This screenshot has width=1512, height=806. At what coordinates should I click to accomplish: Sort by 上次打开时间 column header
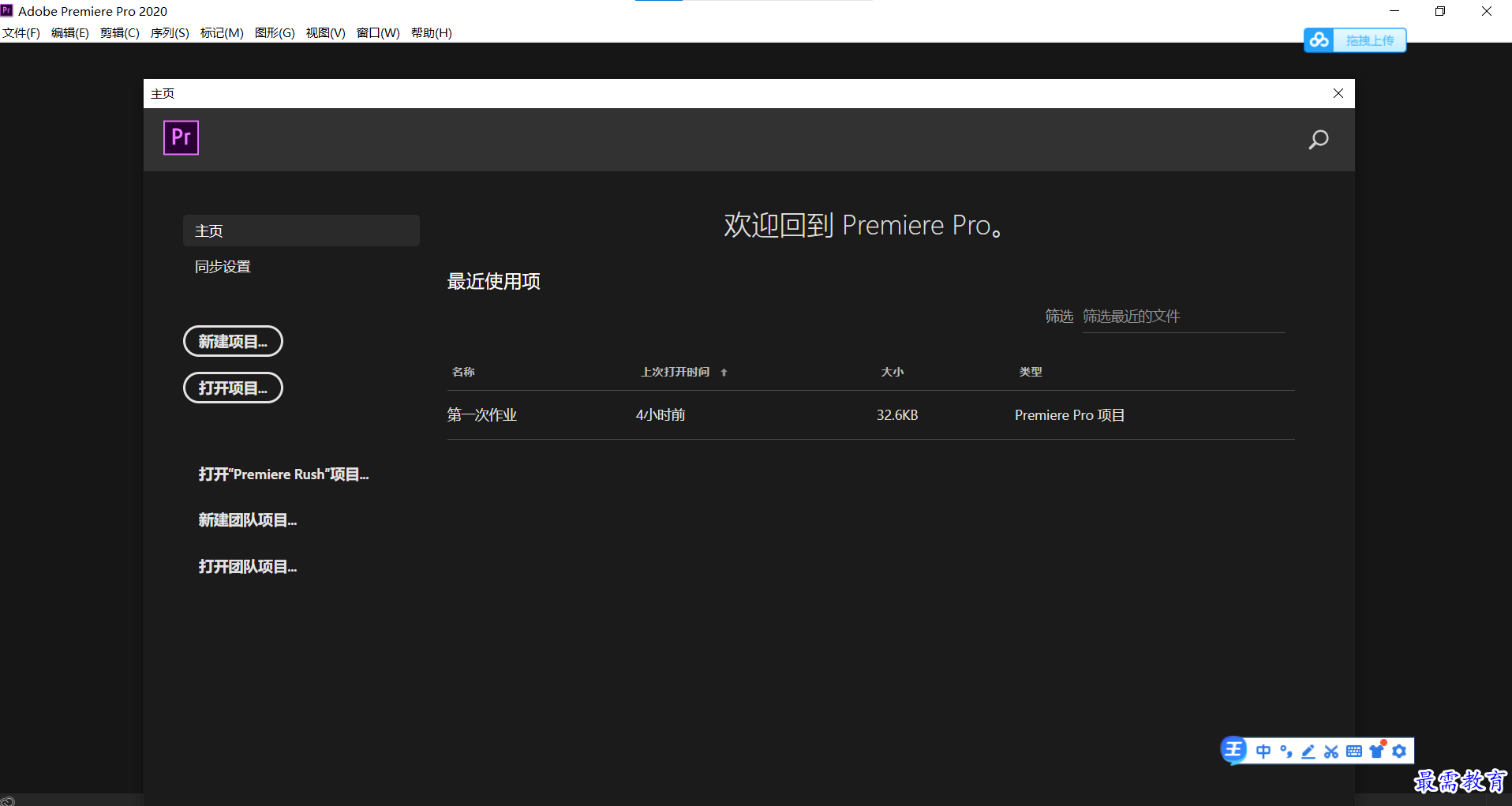coord(675,372)
